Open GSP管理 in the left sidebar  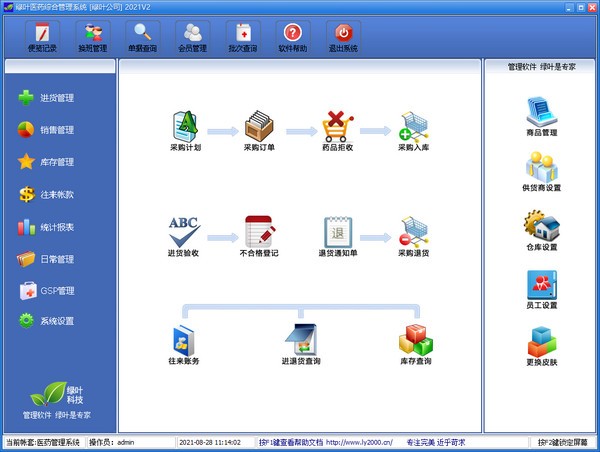tap(47, 291)
